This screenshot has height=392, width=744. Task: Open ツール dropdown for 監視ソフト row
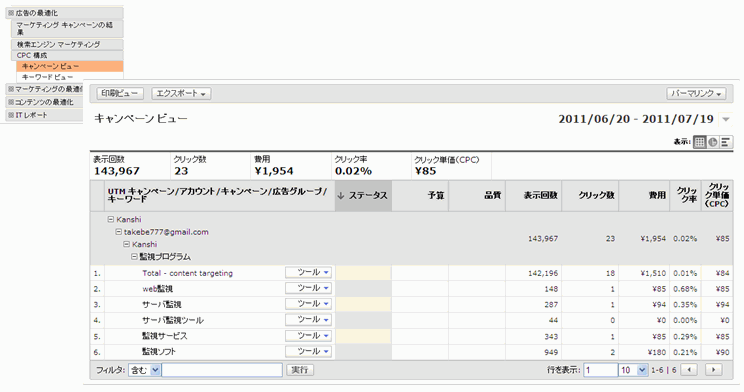[x=308, y=351]
